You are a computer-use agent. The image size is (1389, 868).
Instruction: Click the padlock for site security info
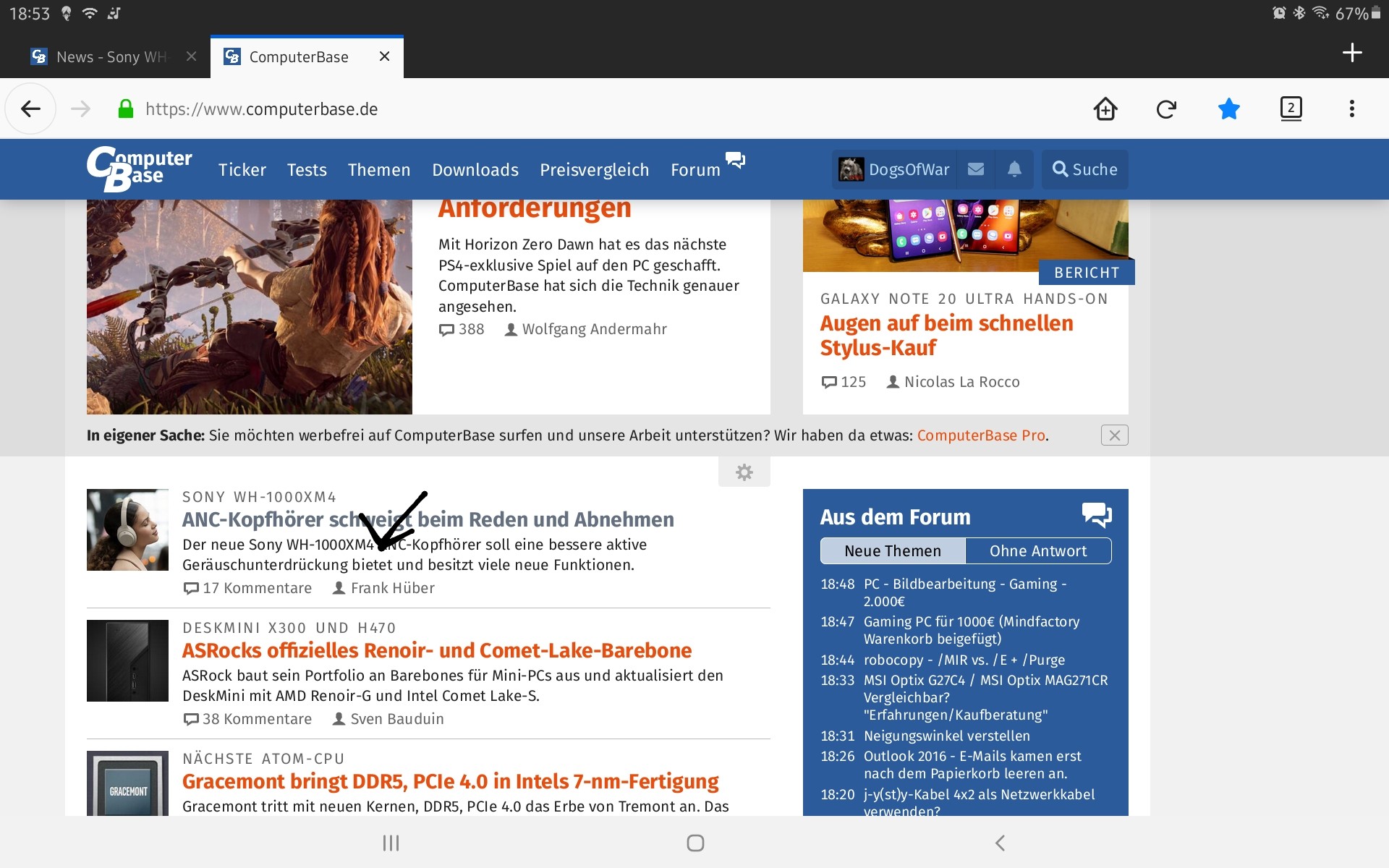tap(124, 109)
